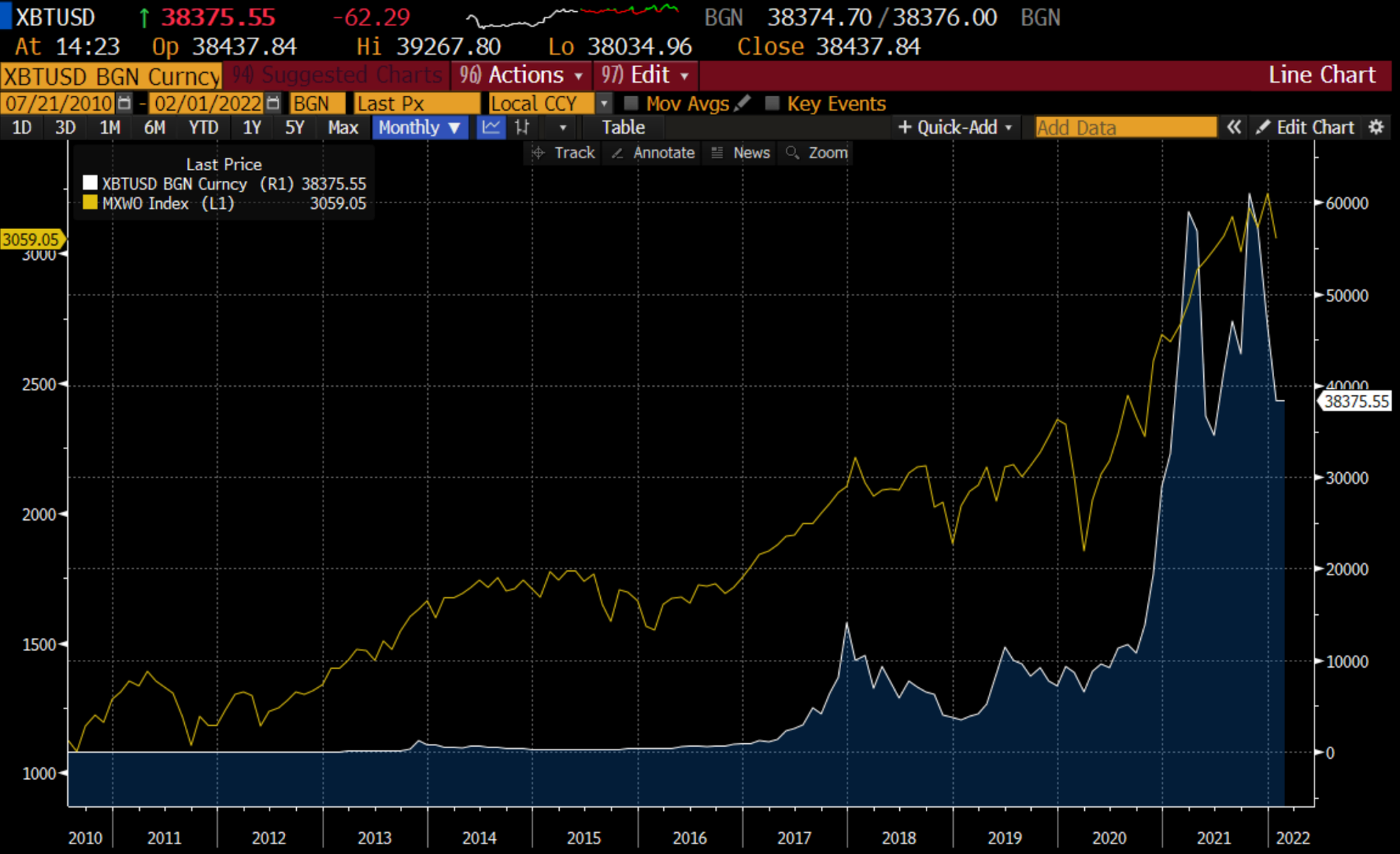The width and height of the screenshot is (1400, 854).
Task: Collapse panel with double left arrows
Action: click(1233, 128)
